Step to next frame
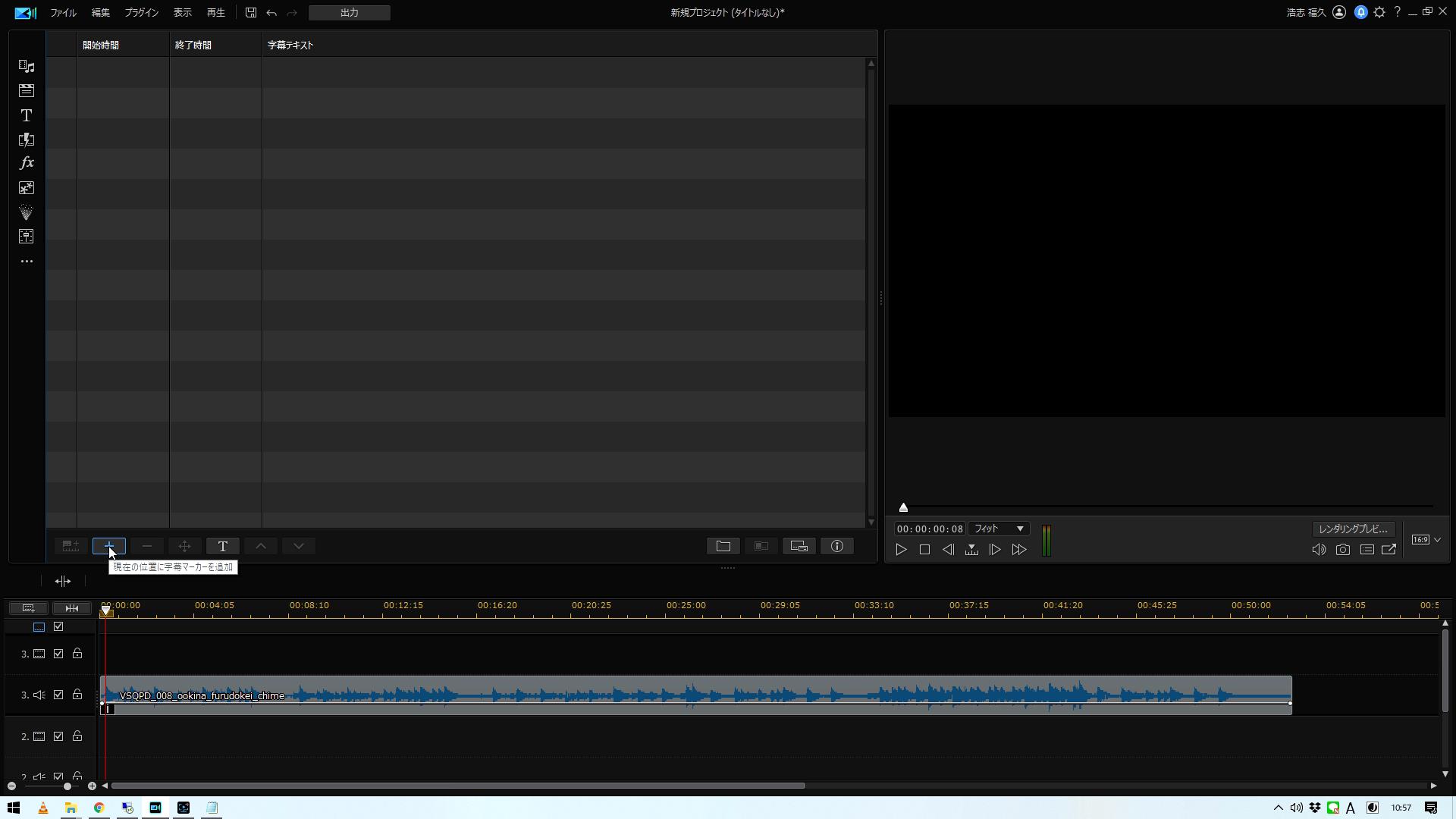 pos(995,550)
